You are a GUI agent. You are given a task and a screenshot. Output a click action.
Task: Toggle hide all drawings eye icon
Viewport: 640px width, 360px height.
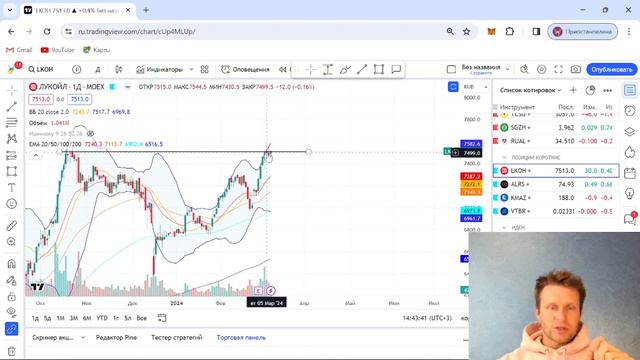pos(12,312)
